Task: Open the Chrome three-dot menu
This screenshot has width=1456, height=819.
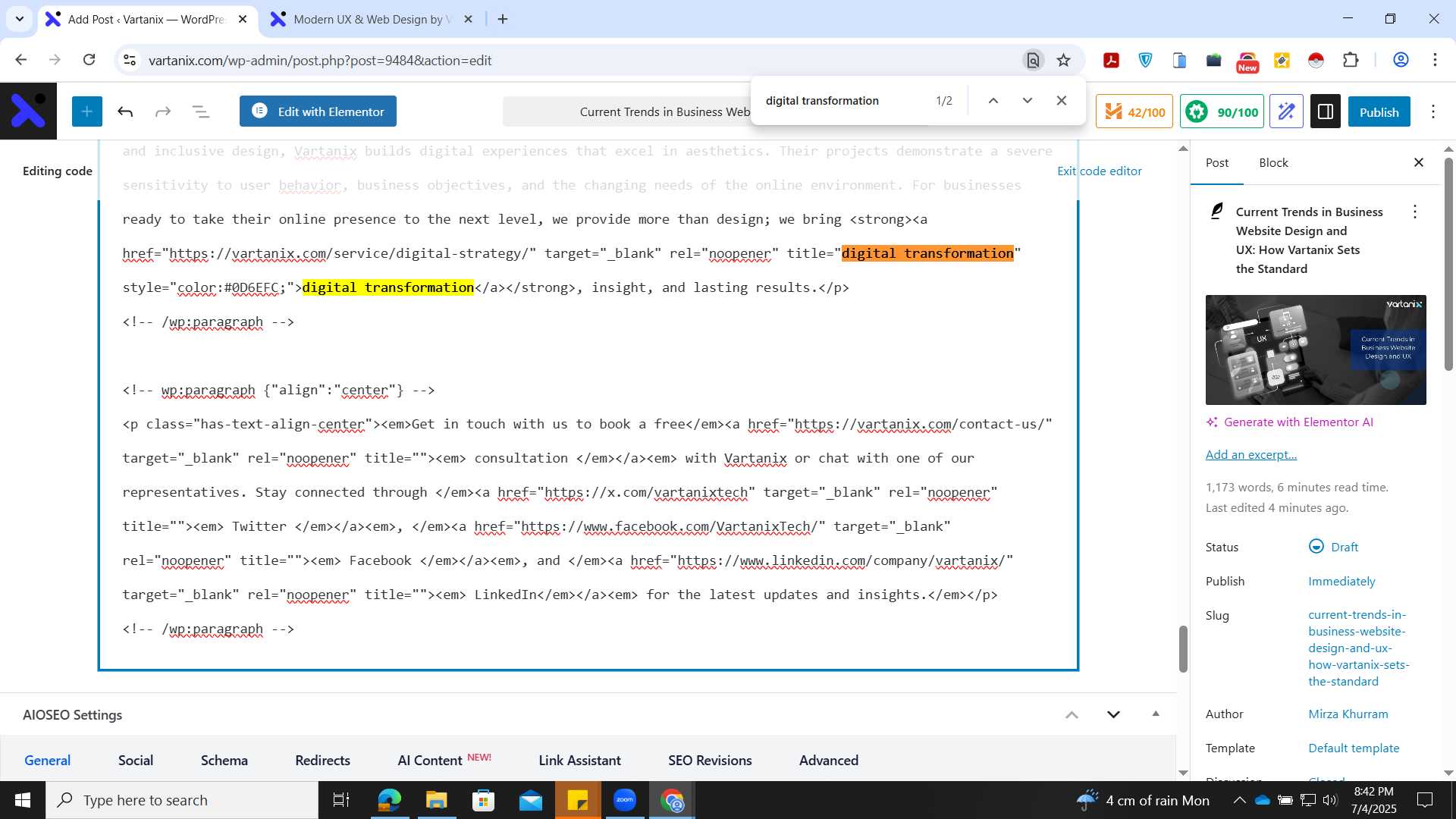Action: pos(1435,60)
